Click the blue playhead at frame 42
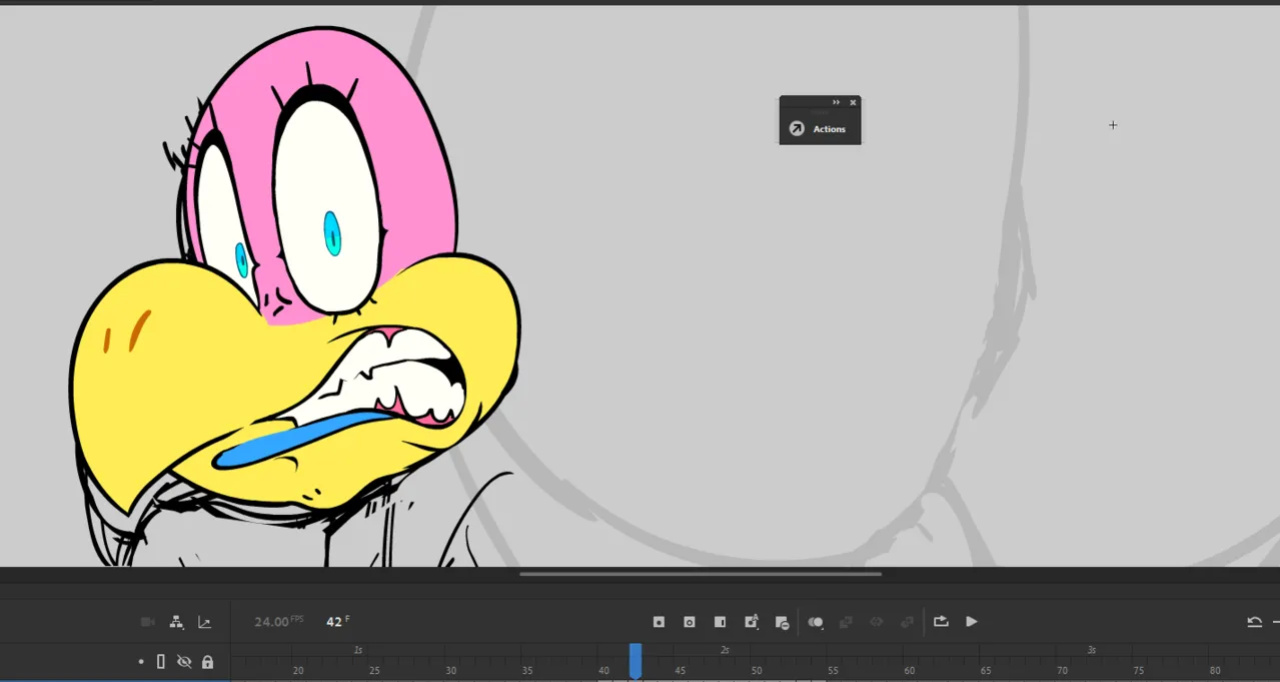 point(635,660)
